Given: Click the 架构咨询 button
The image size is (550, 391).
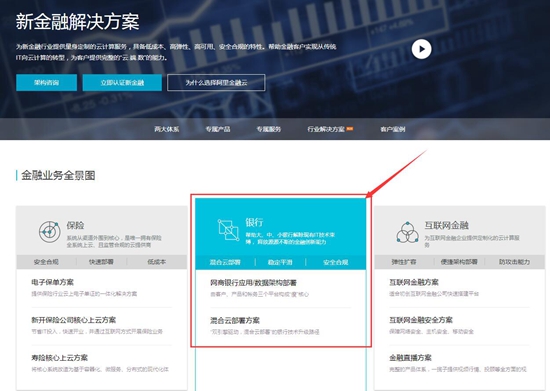Looking at the screenshot, I should (46, 83).
